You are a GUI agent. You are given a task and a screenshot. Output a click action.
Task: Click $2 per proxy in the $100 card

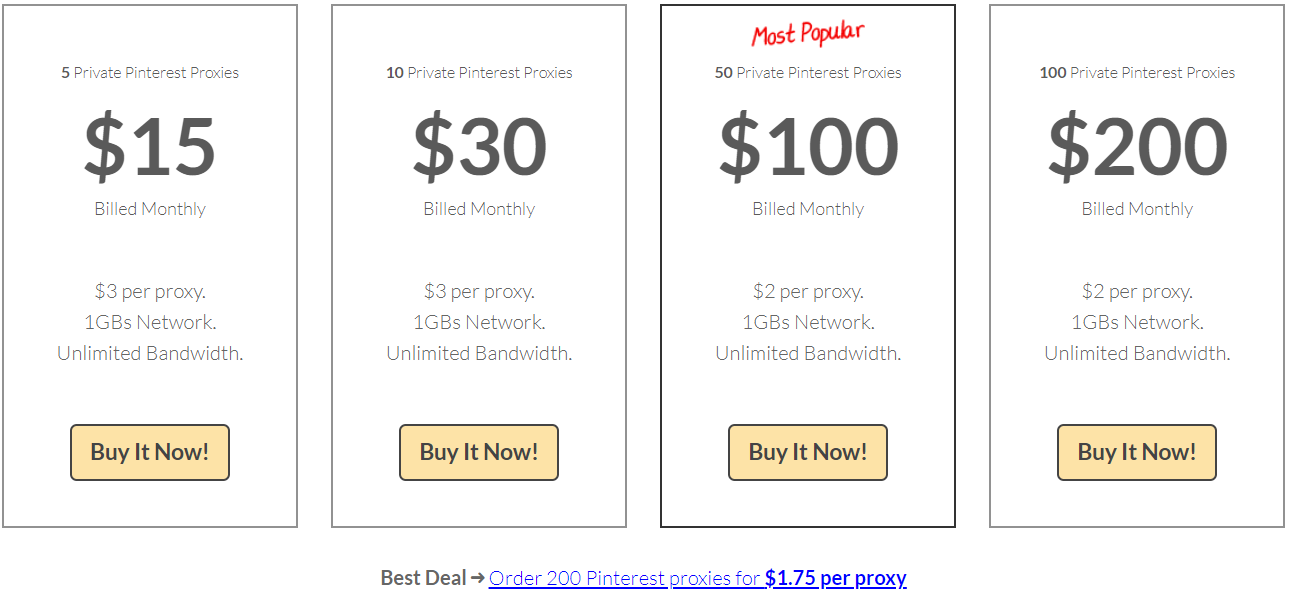click(808, 292)
